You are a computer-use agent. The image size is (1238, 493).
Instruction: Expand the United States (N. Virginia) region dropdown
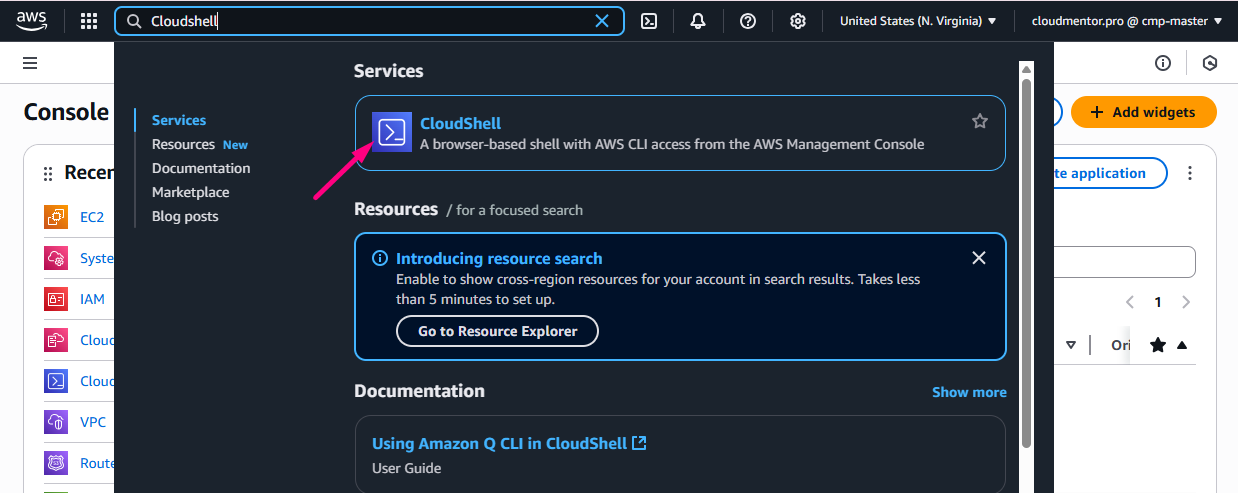point(917,21)
